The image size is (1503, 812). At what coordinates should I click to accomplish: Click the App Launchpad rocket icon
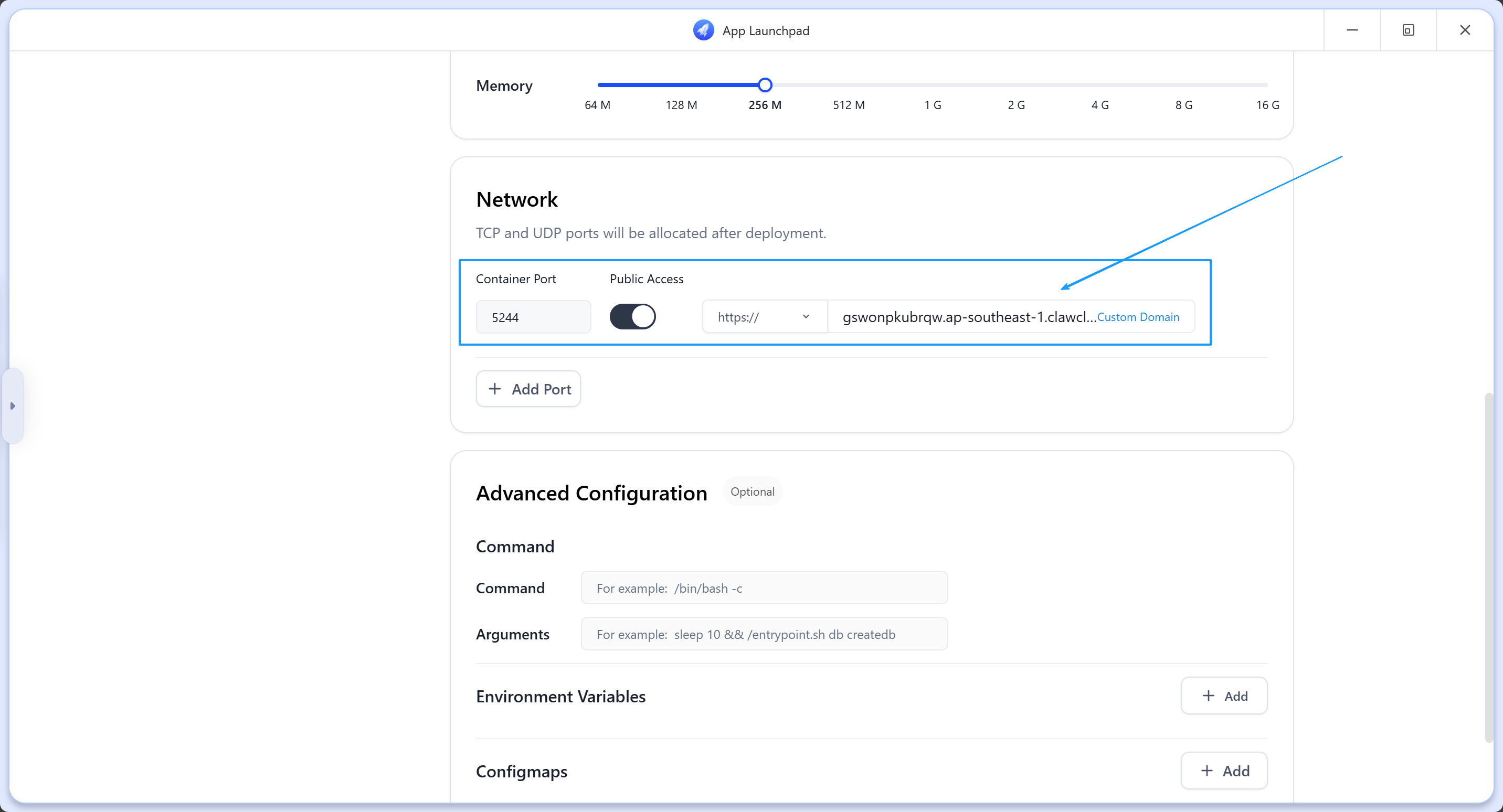pos(703,30)
